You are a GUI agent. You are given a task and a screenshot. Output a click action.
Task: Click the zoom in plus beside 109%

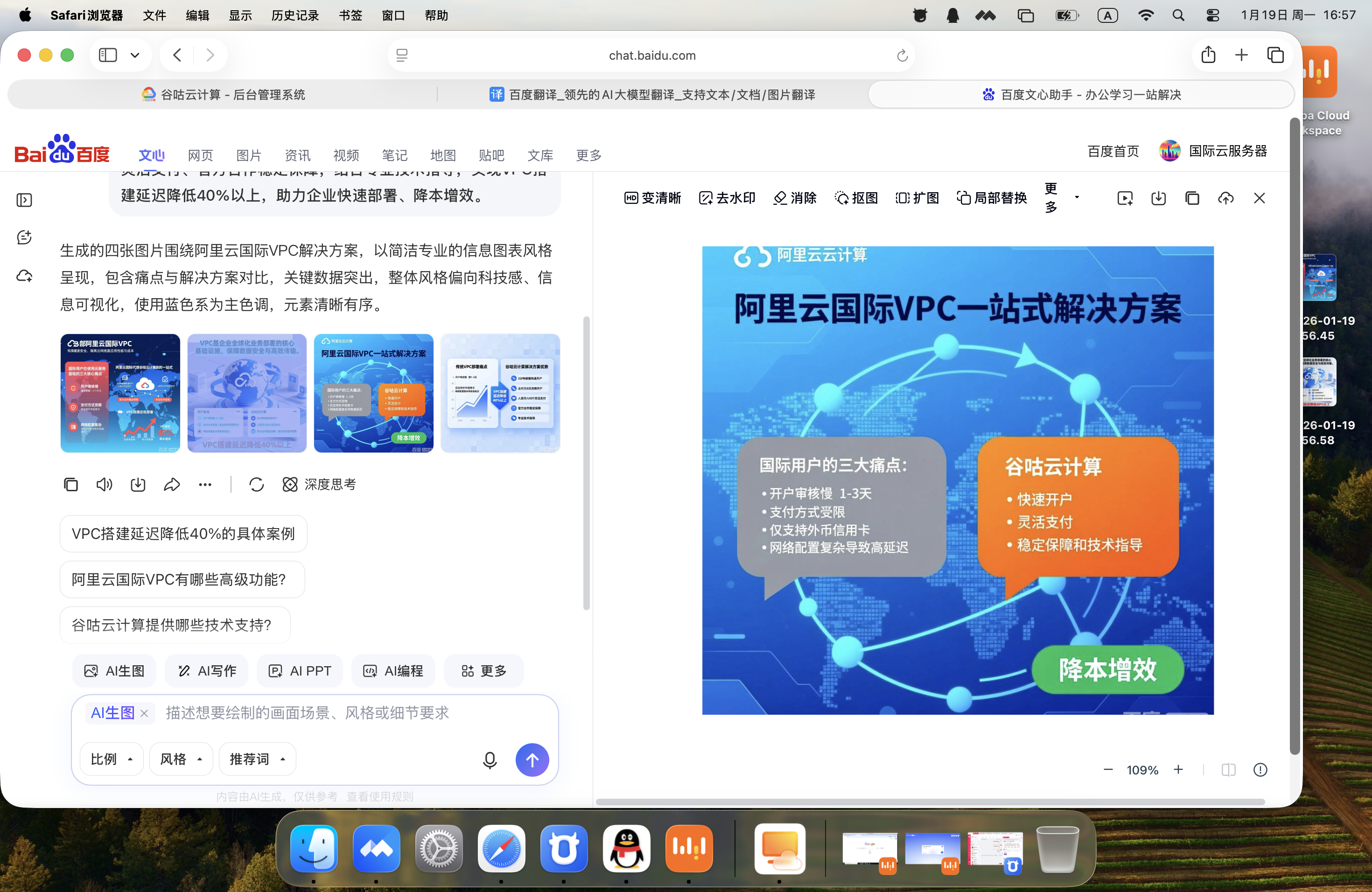[x=1178, y=770]
